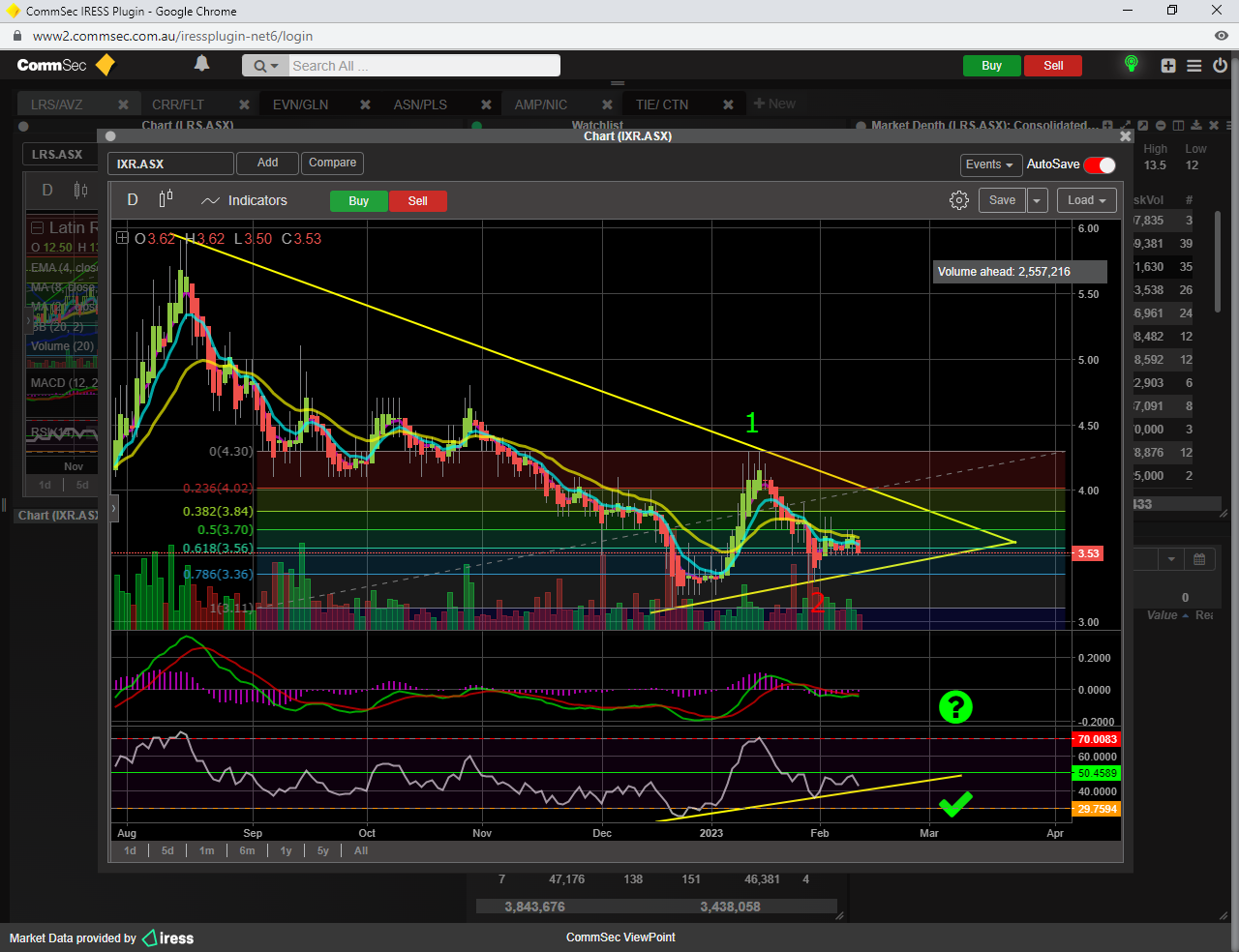Click the top bar green Buy button
Screen dimensions: 1239x952
point(991,66)
